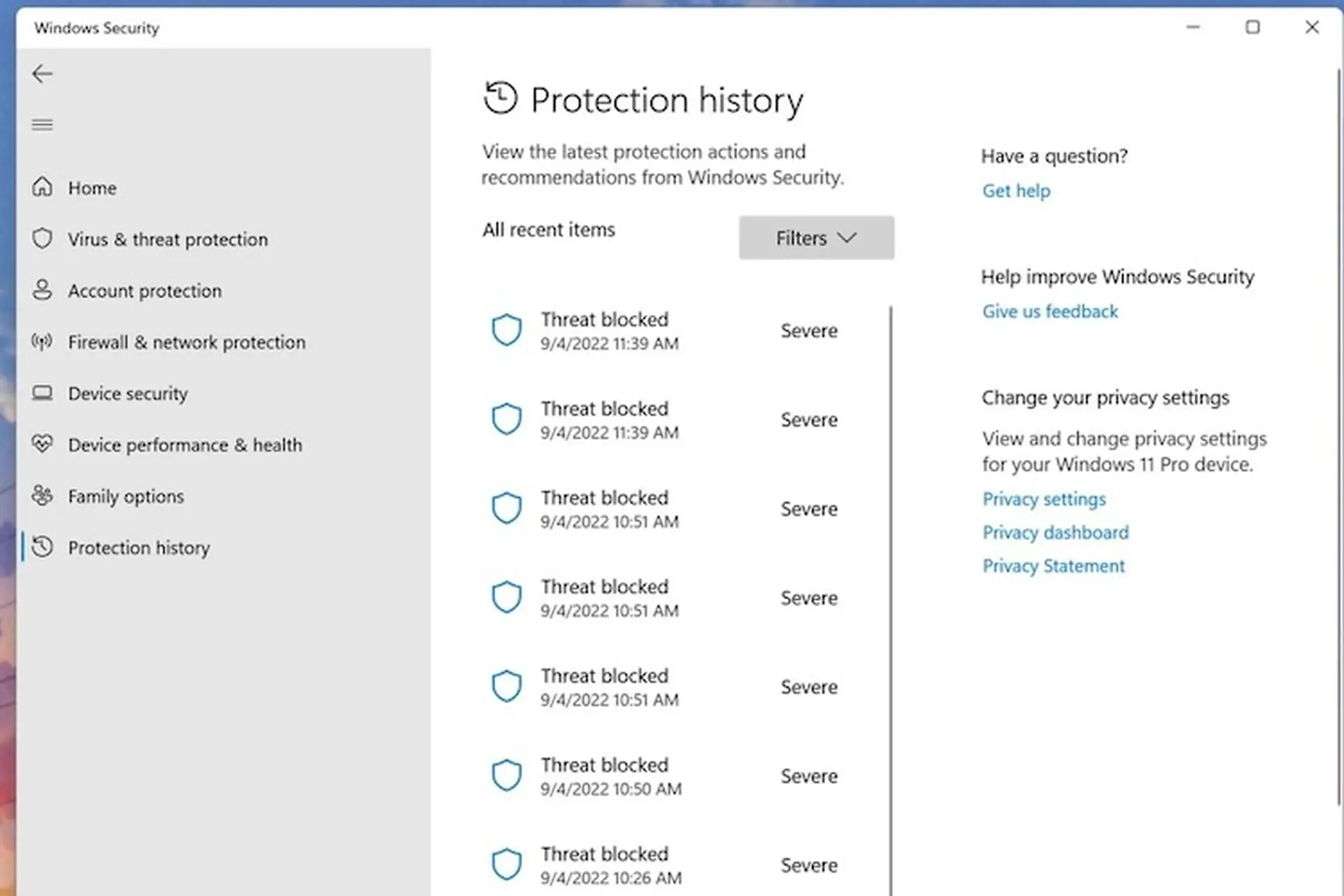Screen dimensions: 1344x896
Task: Click Severe label of 10:50 AM threat
Action: pos(809,776)
